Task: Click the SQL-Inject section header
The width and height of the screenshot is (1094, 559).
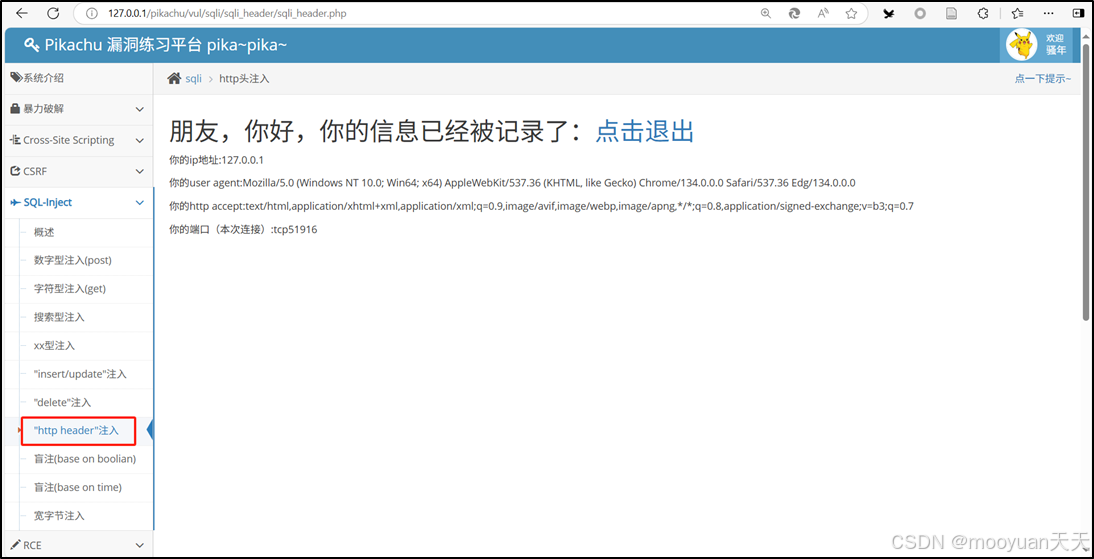Action: pyautogui.click(x=77, y=202)
